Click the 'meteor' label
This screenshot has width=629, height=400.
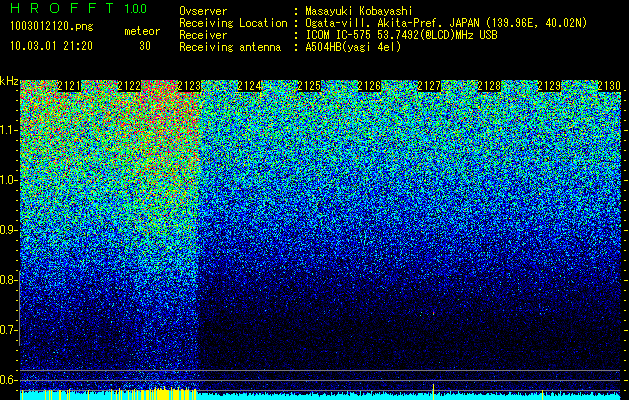[x=142, y=31]
